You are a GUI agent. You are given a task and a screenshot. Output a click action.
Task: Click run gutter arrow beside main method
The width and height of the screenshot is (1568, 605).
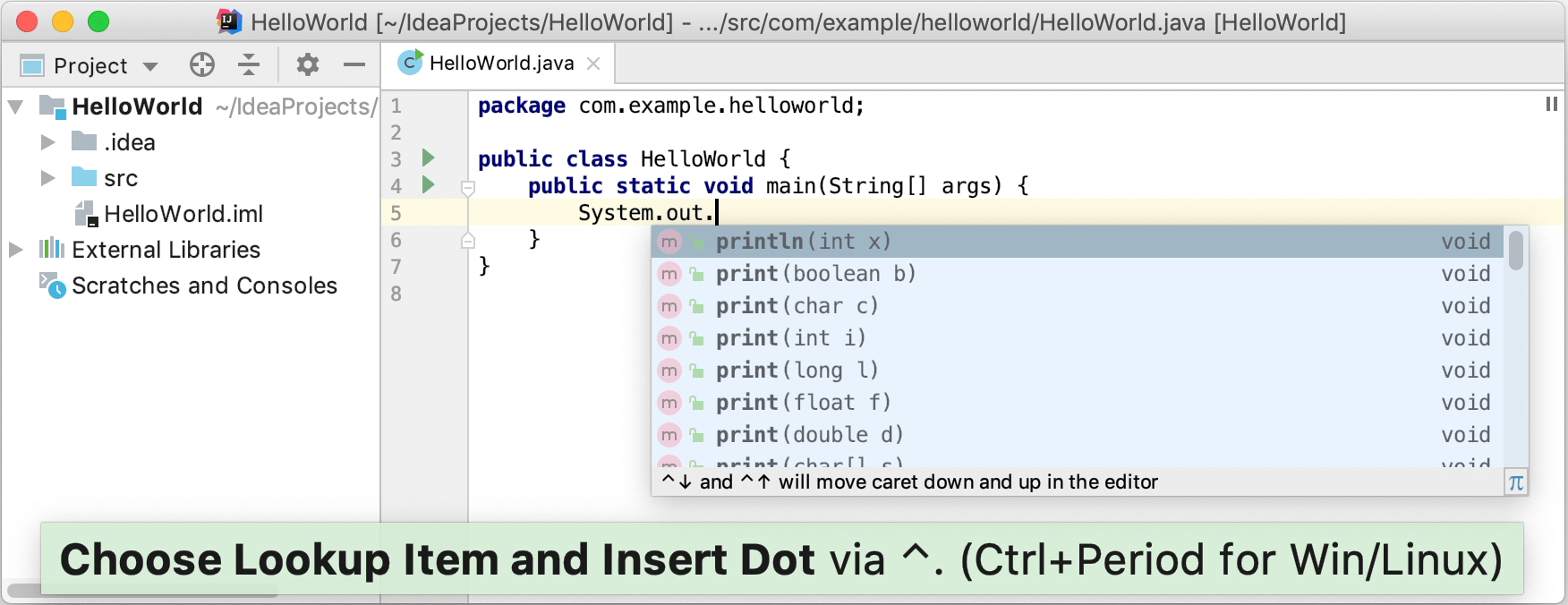tap(429, 185)
